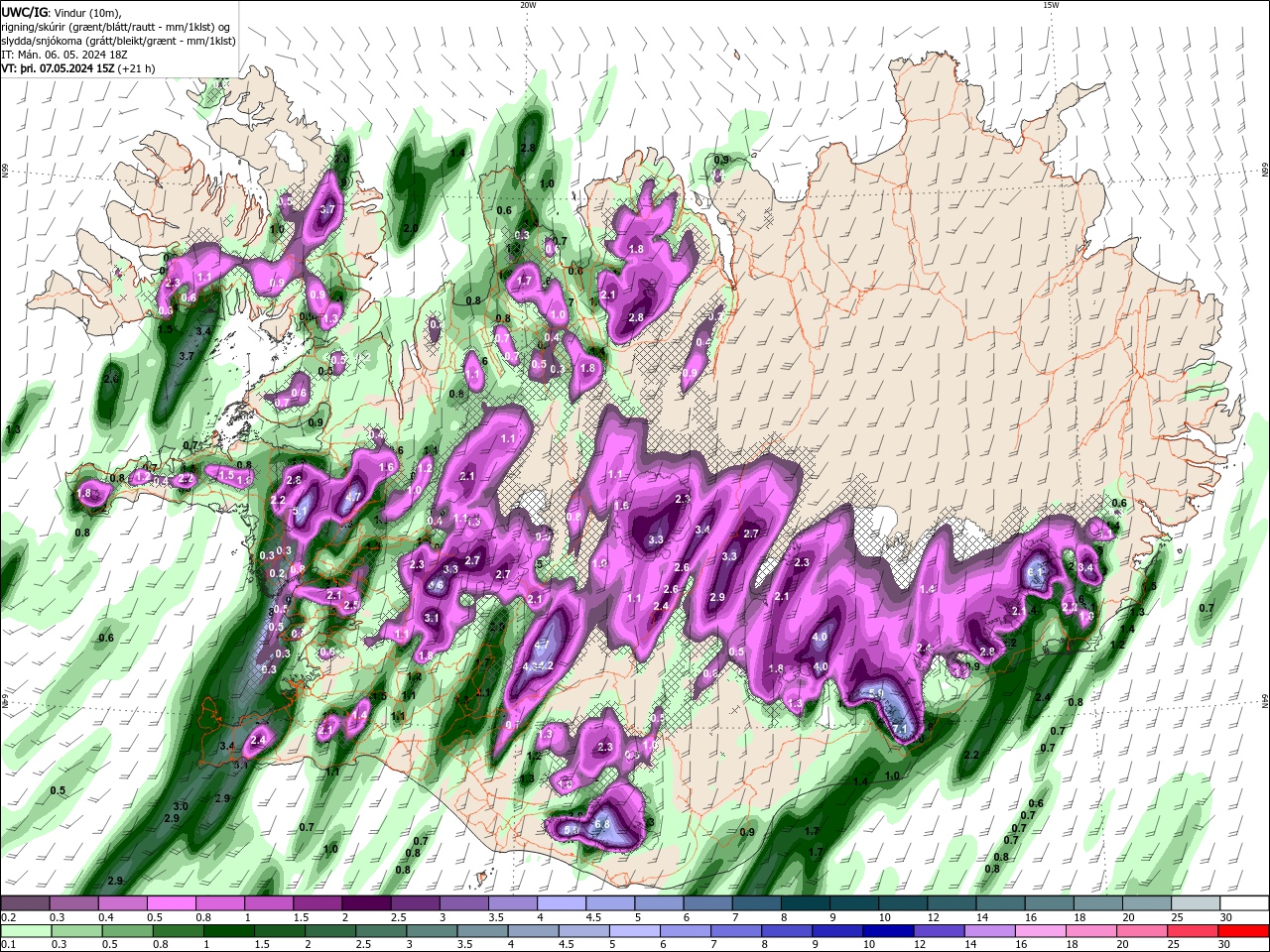Click the bright pink 0.5–0.8 swatch in the upper legend row
Viewport: 1270px width, 952px height.
171,903
